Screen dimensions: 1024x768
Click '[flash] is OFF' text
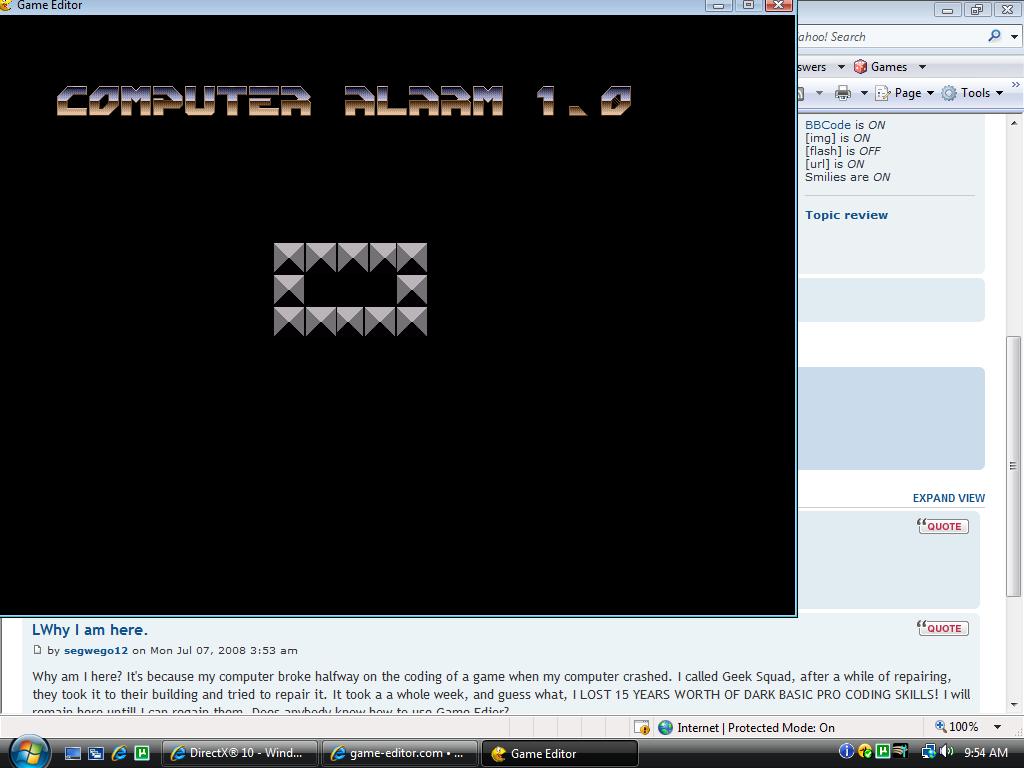coord(842,151)
